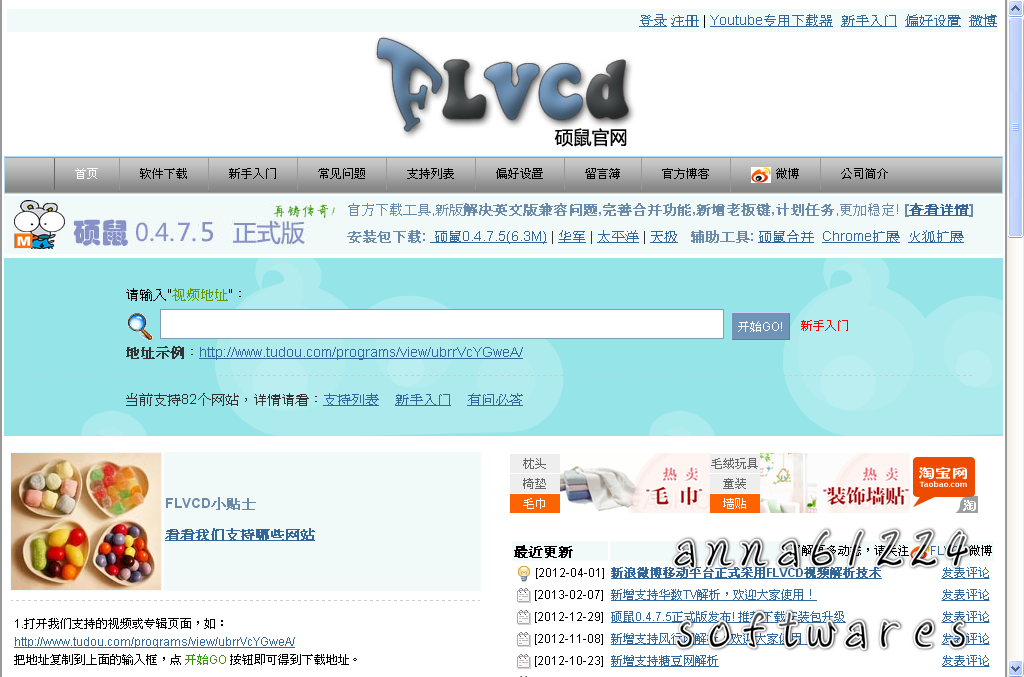Viewport: 1024px width, 677px height.
Task: Select the 枕头 ad category
Action: coord(535,464)
